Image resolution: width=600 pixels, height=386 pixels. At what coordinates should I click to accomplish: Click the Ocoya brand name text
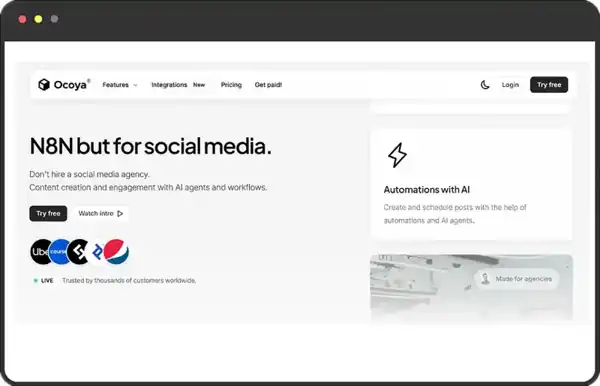click(70, 85)
